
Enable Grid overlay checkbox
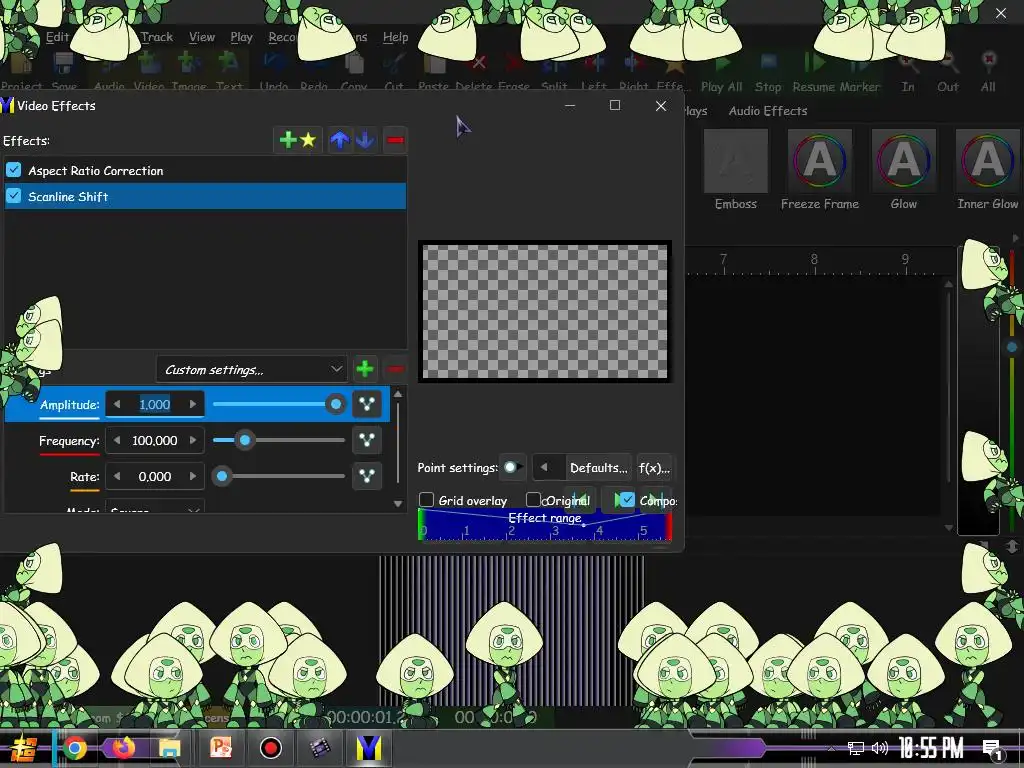(426, 500)
